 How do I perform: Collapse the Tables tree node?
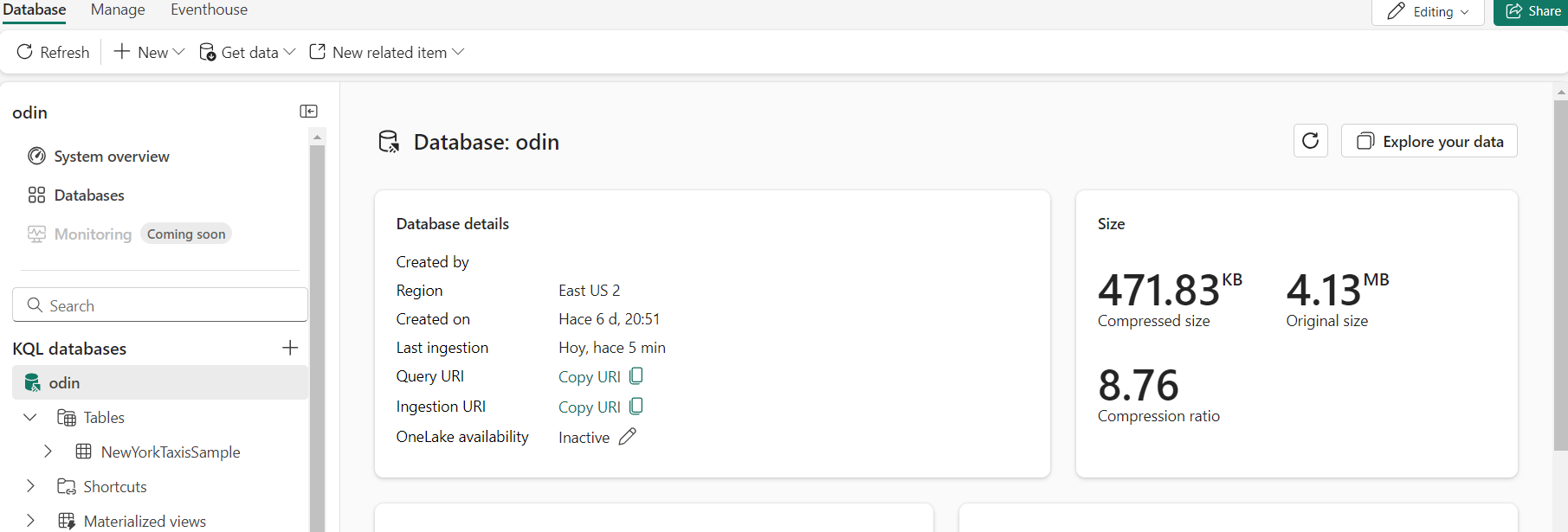30,418
